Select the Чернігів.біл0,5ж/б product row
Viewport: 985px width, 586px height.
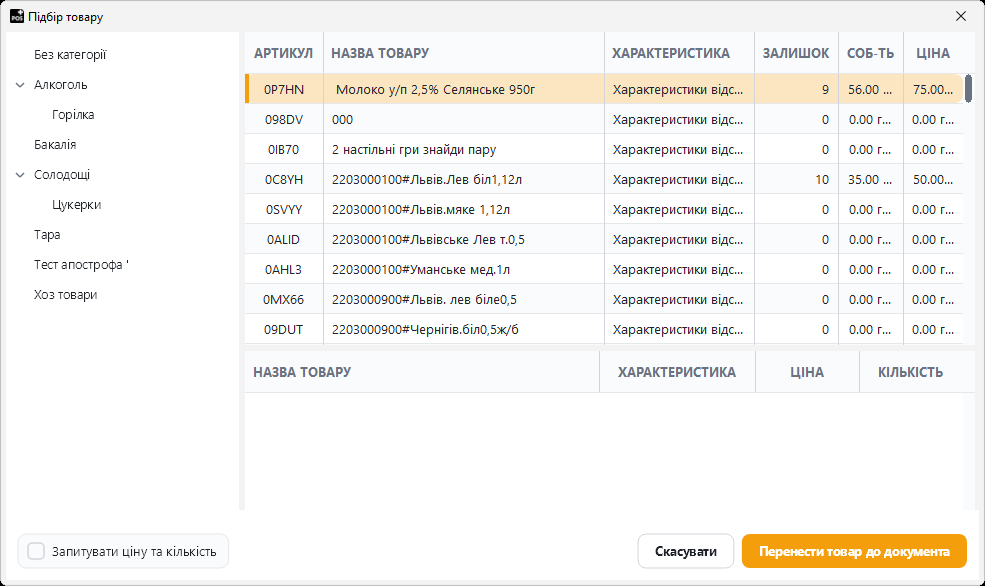pos(604,330)
